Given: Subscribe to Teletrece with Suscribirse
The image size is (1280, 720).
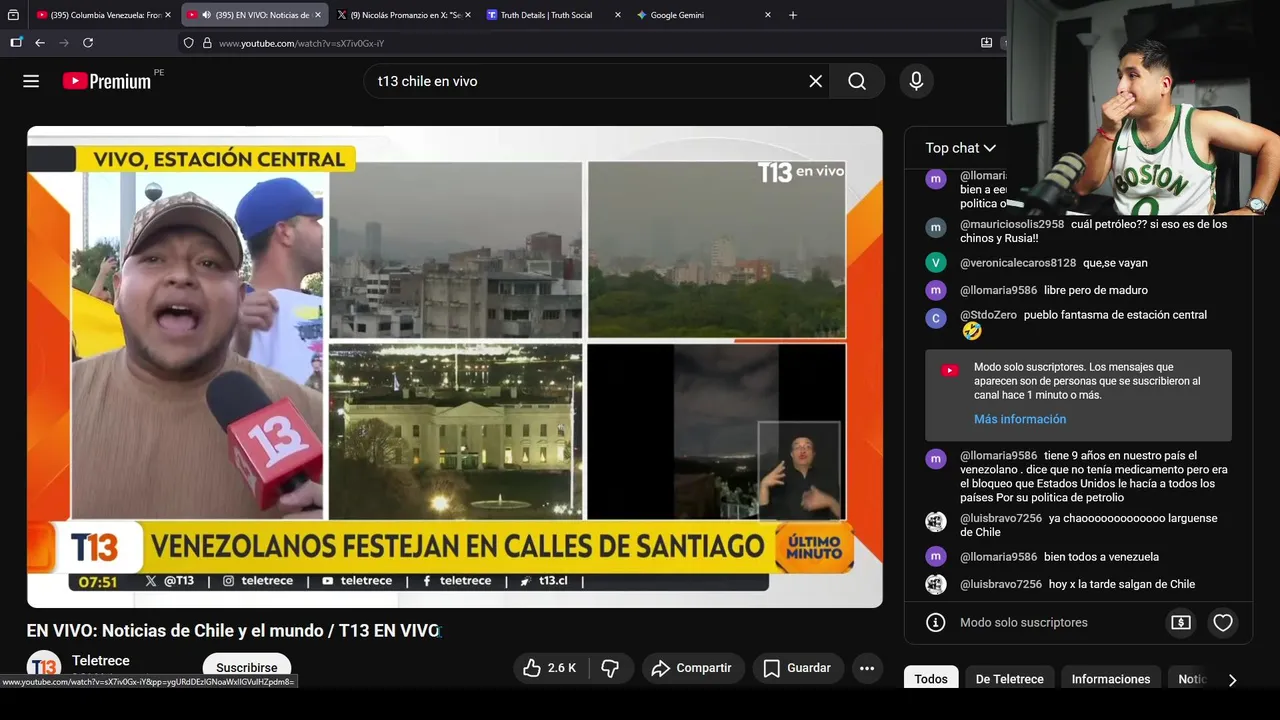Looking at the screenshot, I should coord(247,668).
